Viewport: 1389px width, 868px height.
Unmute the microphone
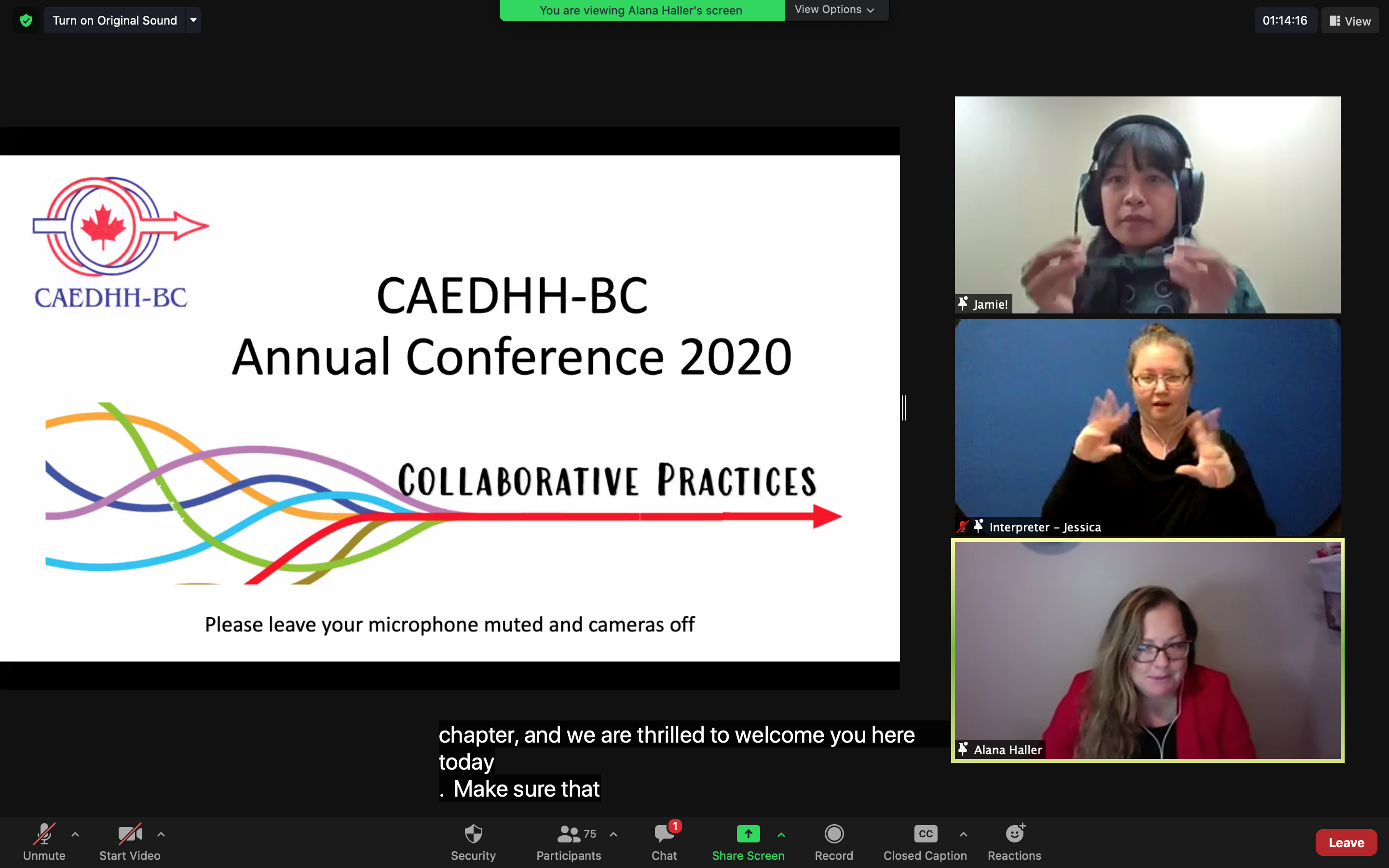44,841
